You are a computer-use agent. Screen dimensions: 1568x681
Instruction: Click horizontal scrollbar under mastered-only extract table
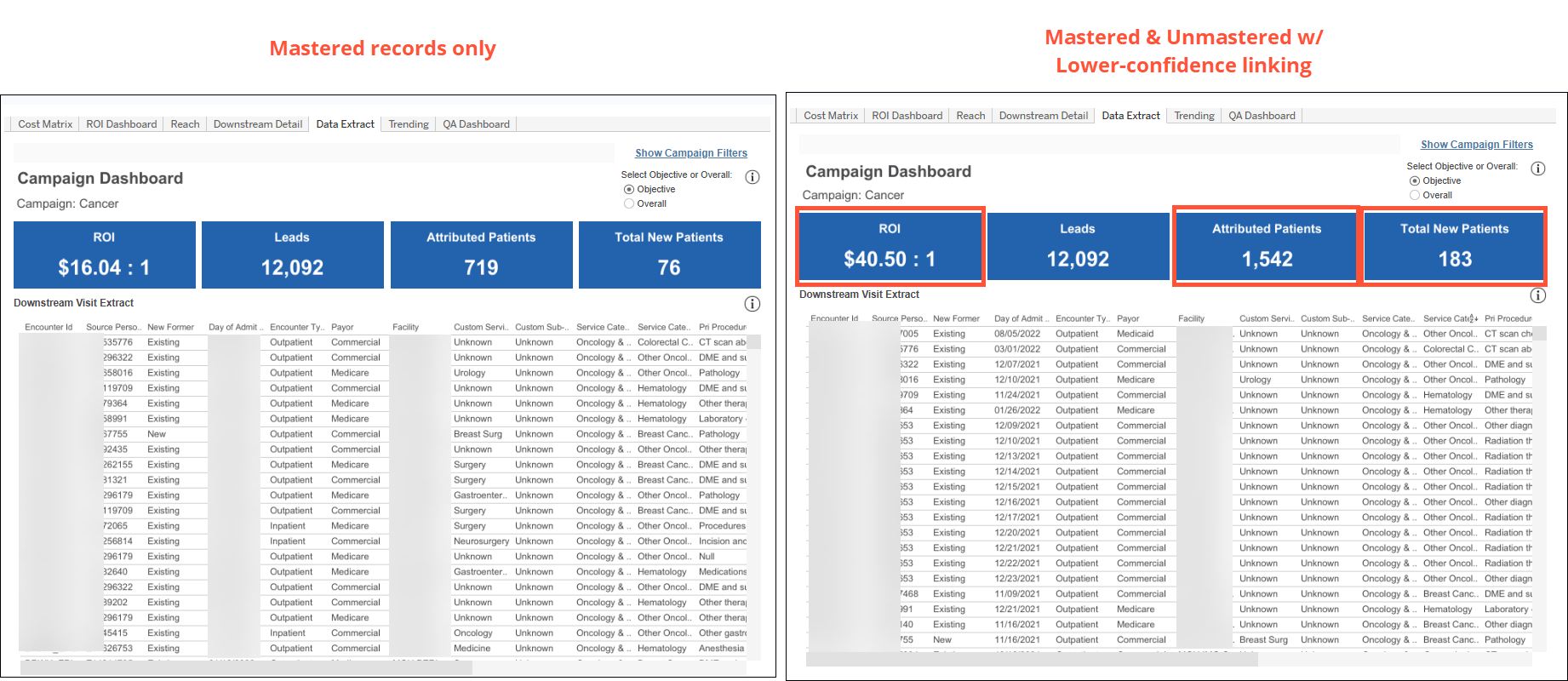click(x=247, y=667)
